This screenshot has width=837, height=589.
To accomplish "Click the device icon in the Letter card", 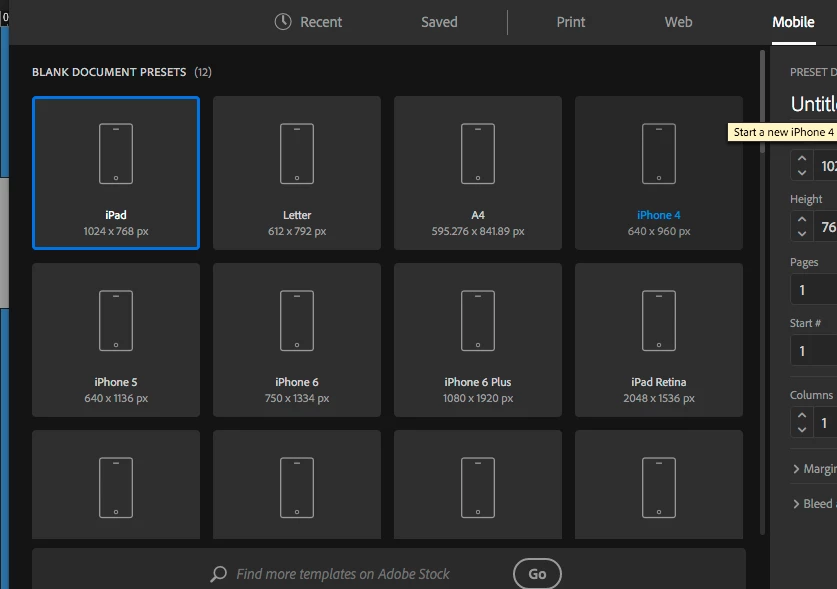I will click(x=297, y=154).
